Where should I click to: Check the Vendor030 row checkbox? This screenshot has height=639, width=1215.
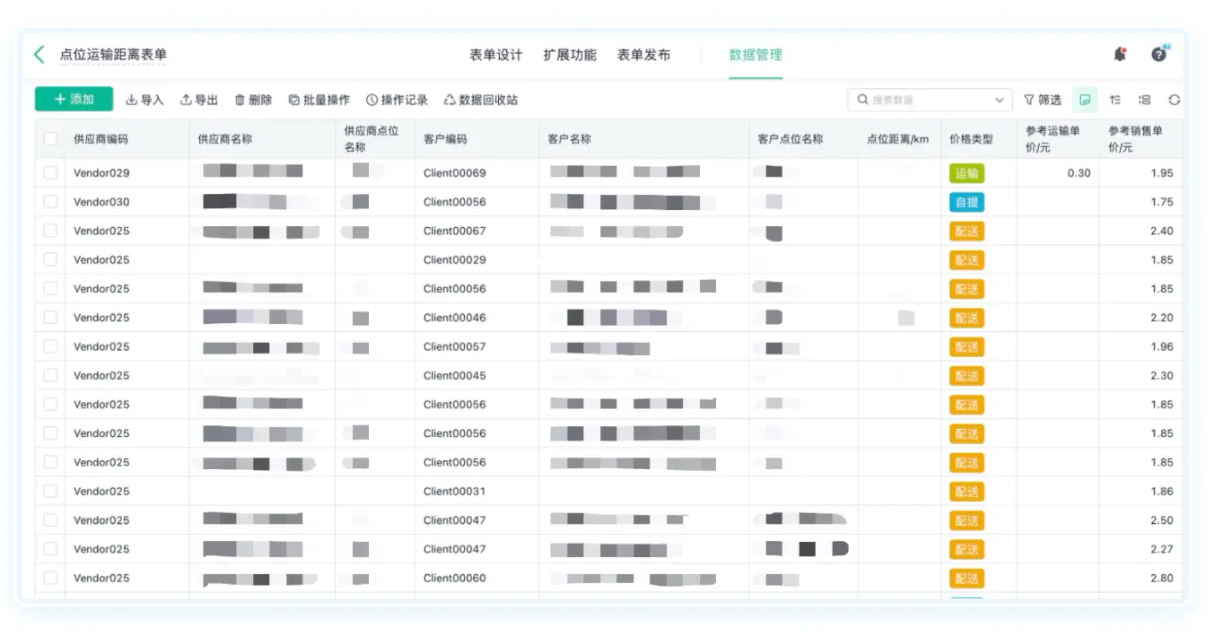tap(50, 202)
